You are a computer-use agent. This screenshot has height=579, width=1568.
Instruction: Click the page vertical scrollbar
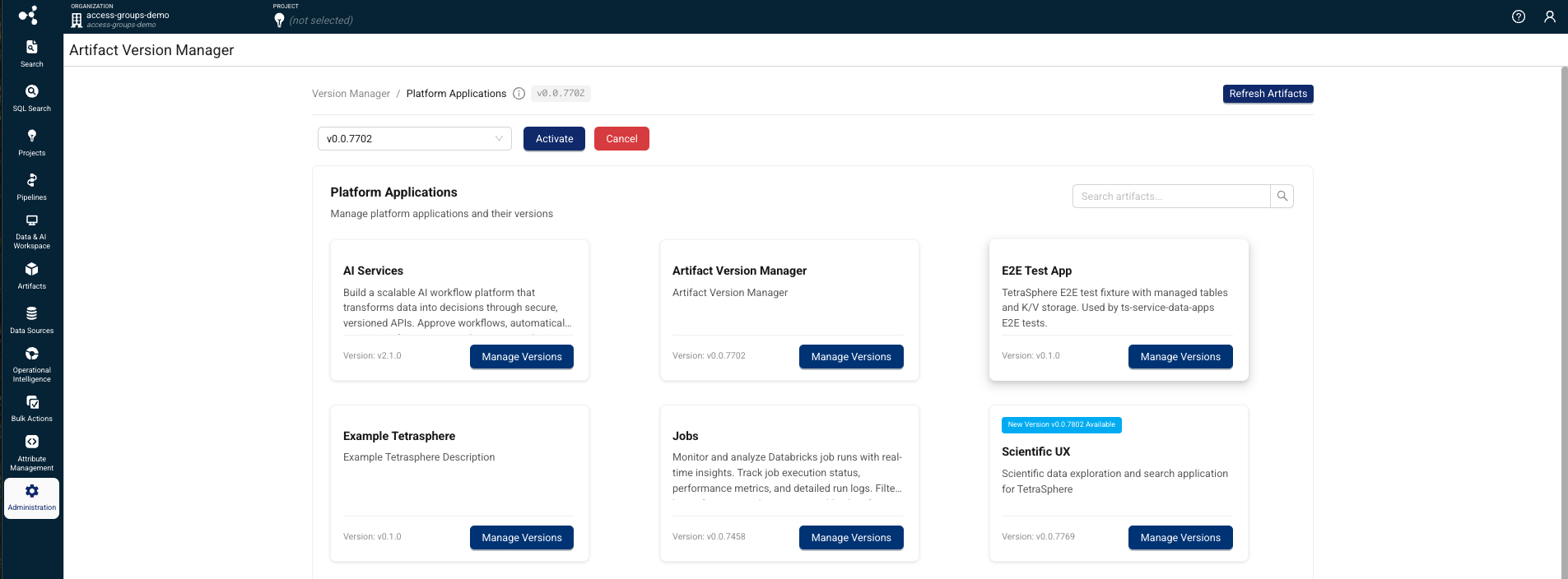pos(1564,322)
